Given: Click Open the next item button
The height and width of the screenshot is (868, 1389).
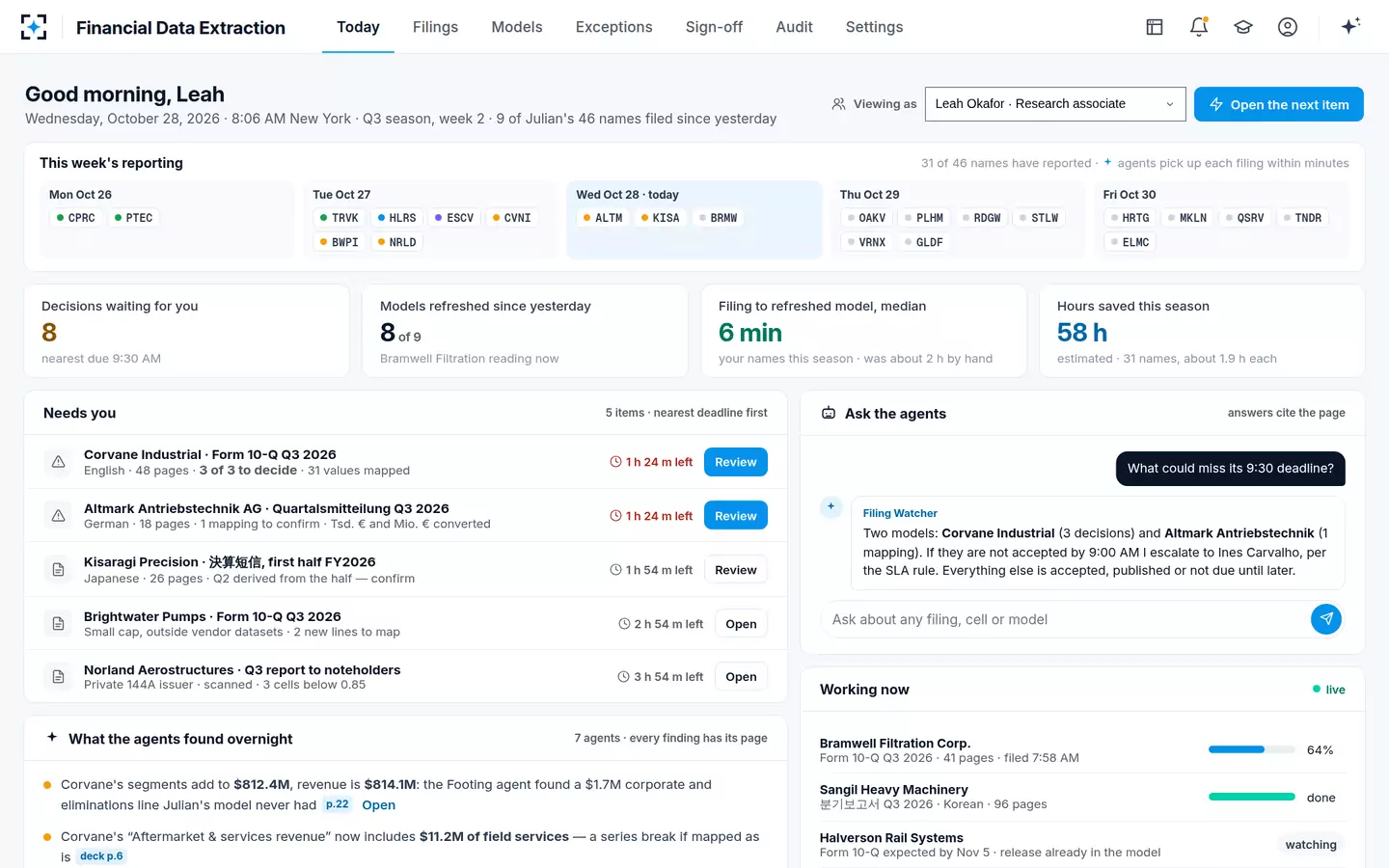Looking at the screenshot, I should pos(1278,104).
